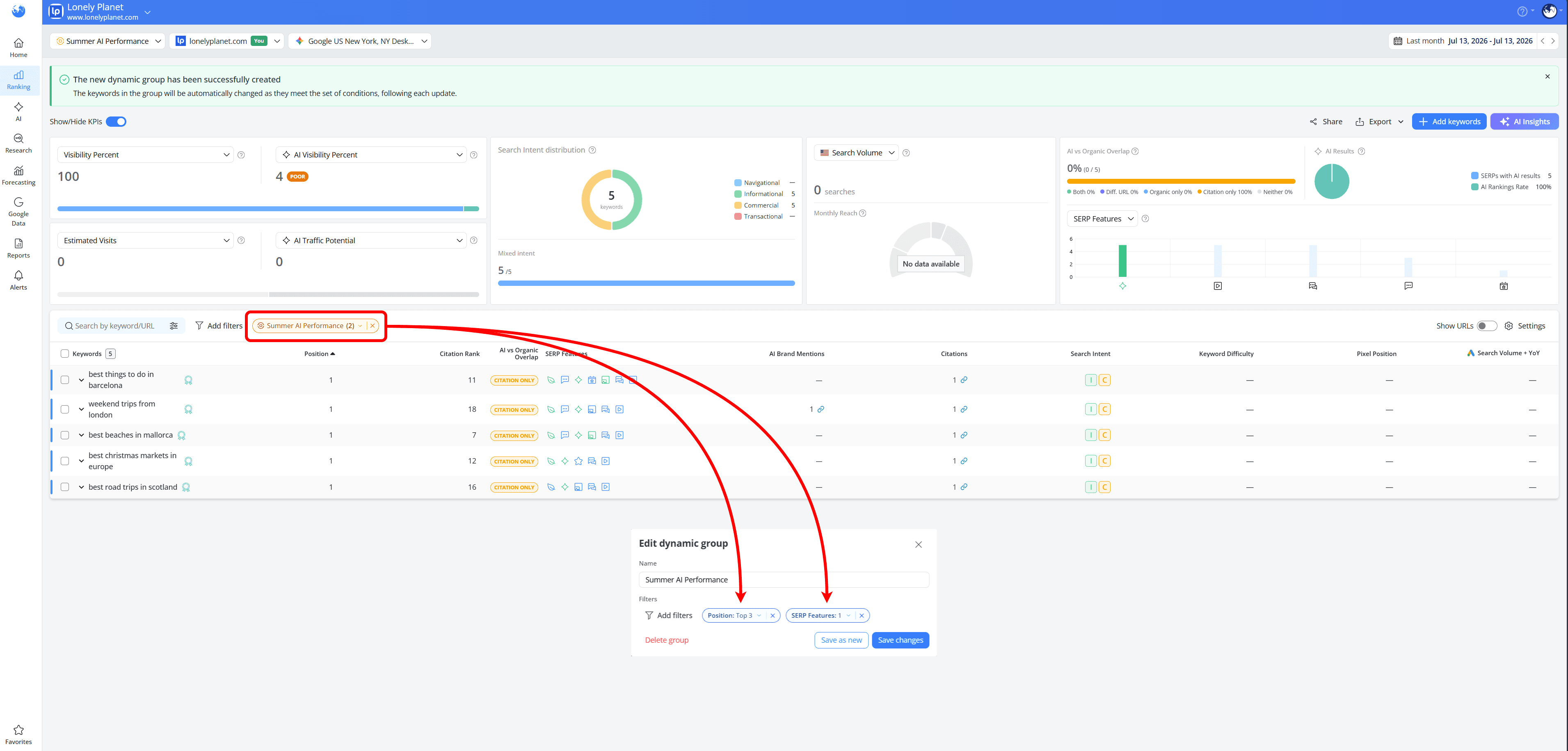Click AI brand mention link icon for weekend trips
The width and height of the screenshot is (1568, 751).
821,410
